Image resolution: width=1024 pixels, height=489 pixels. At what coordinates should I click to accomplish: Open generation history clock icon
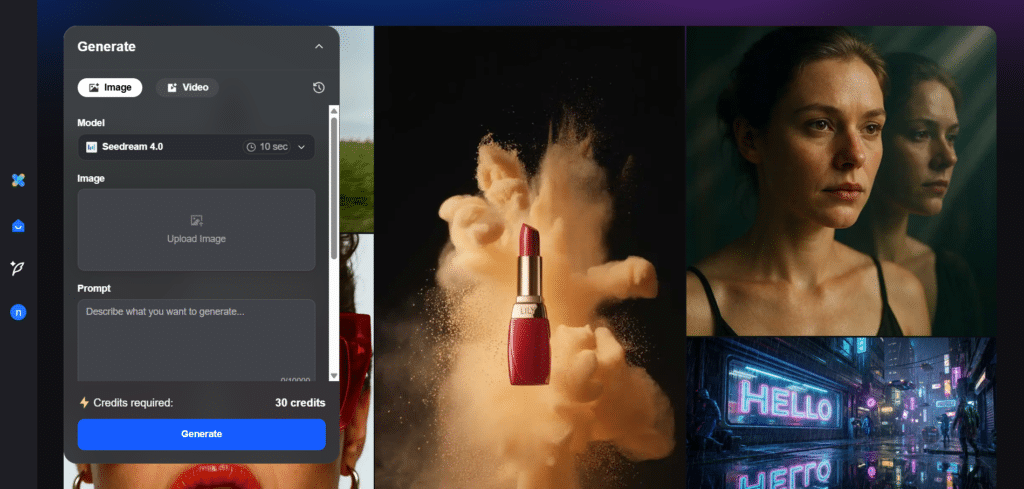[318, 88]
